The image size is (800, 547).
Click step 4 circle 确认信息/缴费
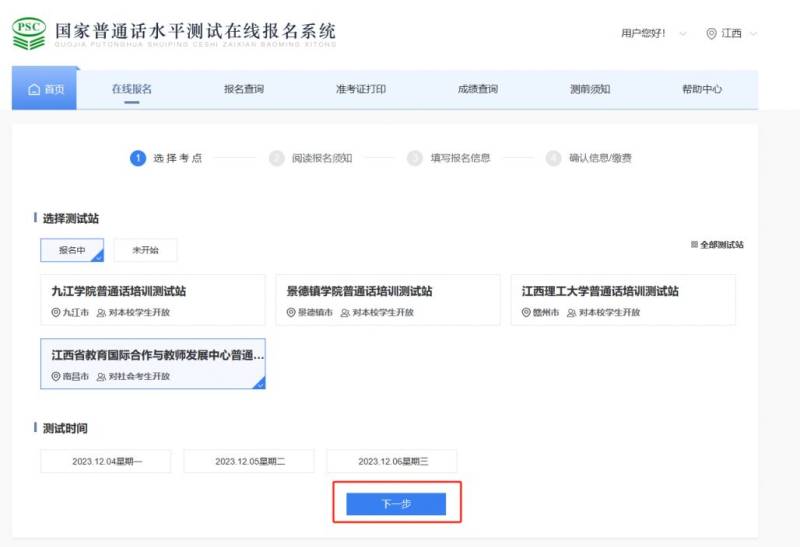coord(553,158)
